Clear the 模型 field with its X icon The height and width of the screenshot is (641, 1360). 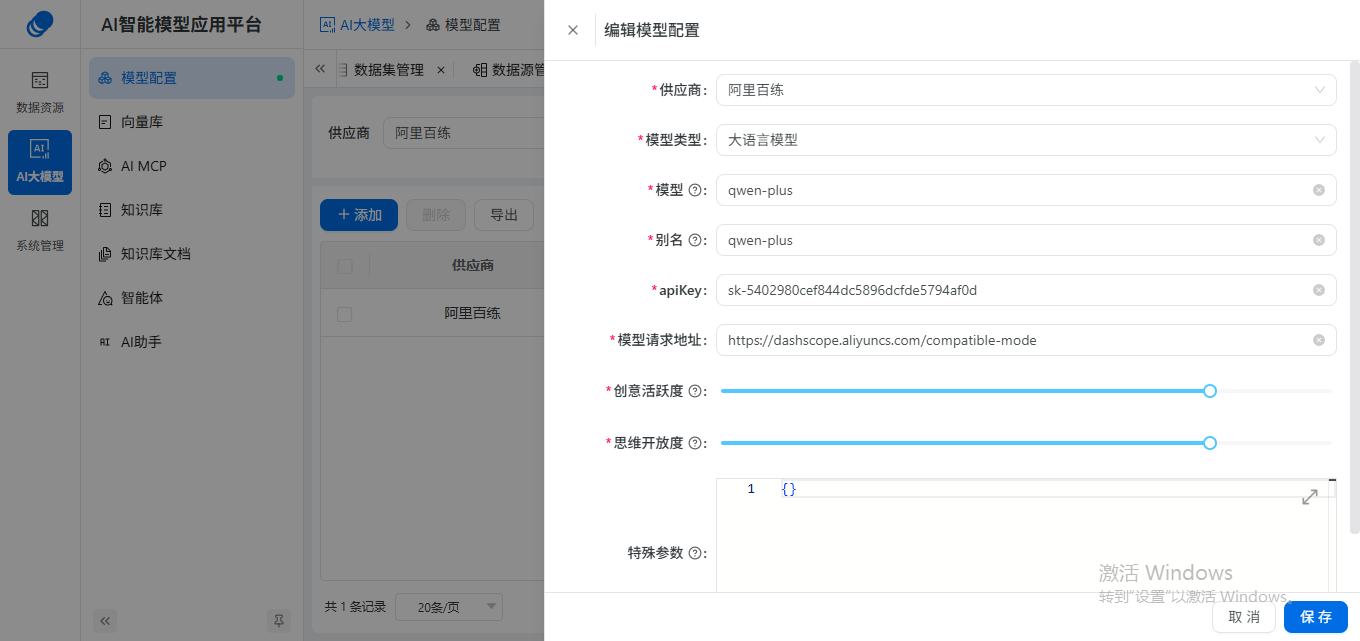pos(1319,190)
